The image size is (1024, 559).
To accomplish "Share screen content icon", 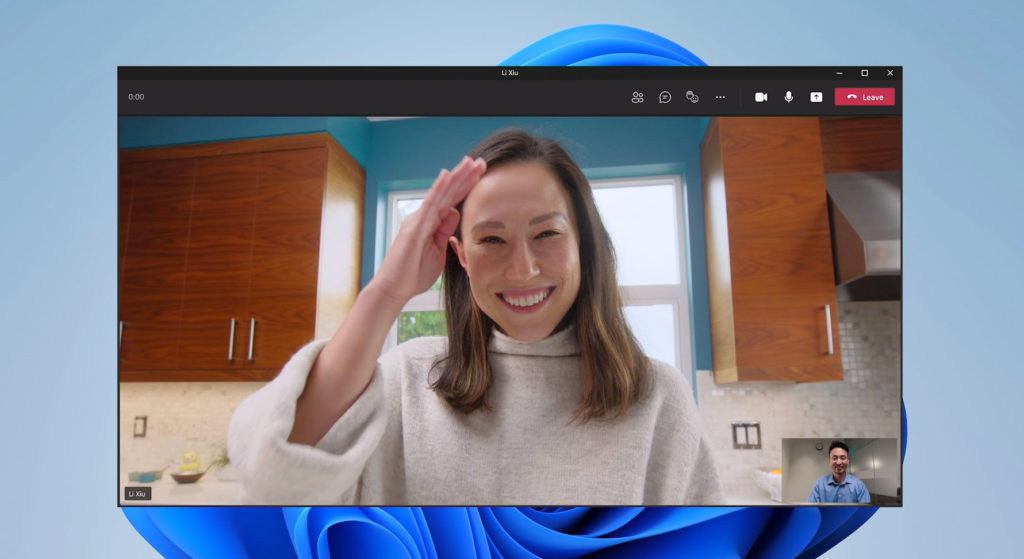I will pyautogui.click(x=816, y=97).
